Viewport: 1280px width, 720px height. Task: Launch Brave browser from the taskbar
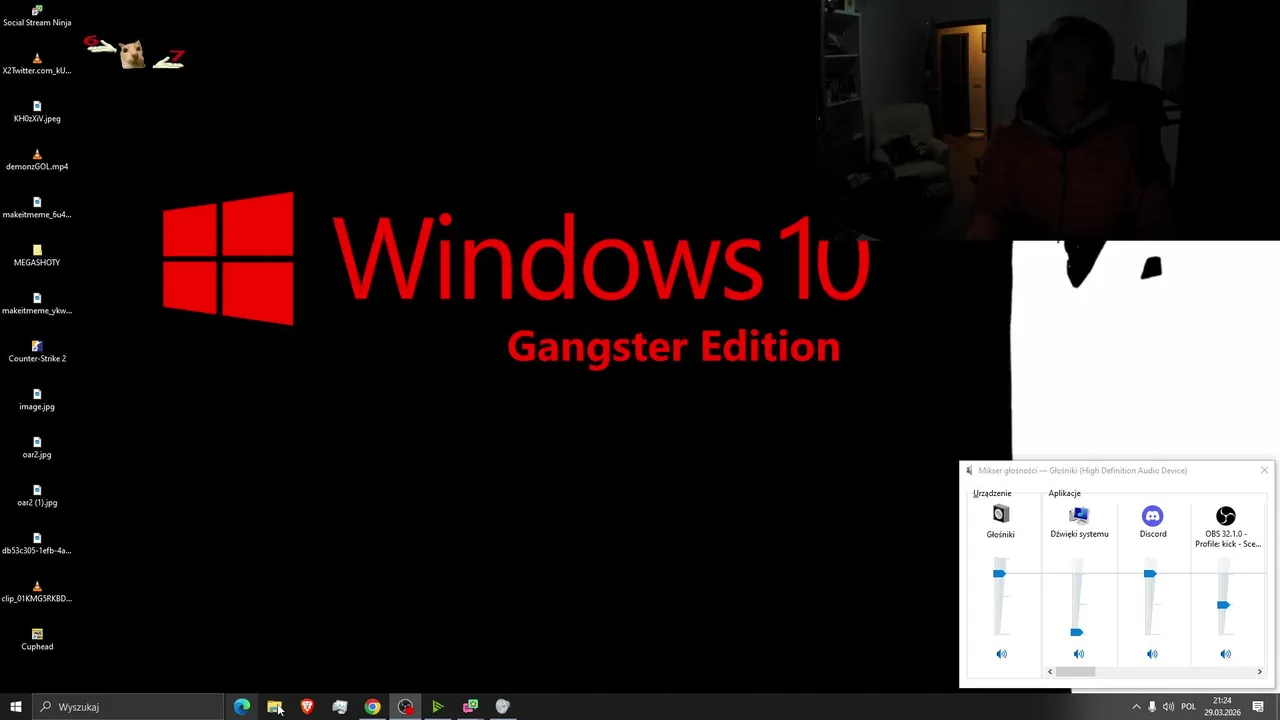pos(307,707)
